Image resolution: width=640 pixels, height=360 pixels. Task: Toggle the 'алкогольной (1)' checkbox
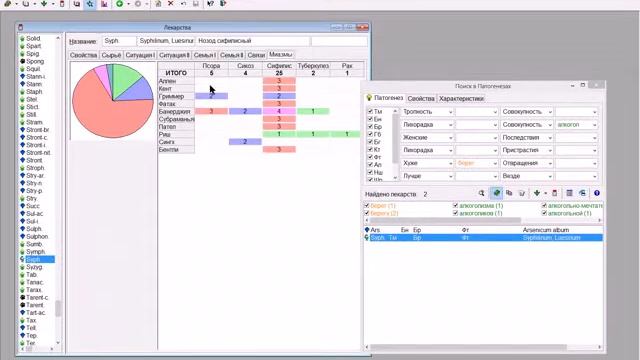tap(544, 213)
